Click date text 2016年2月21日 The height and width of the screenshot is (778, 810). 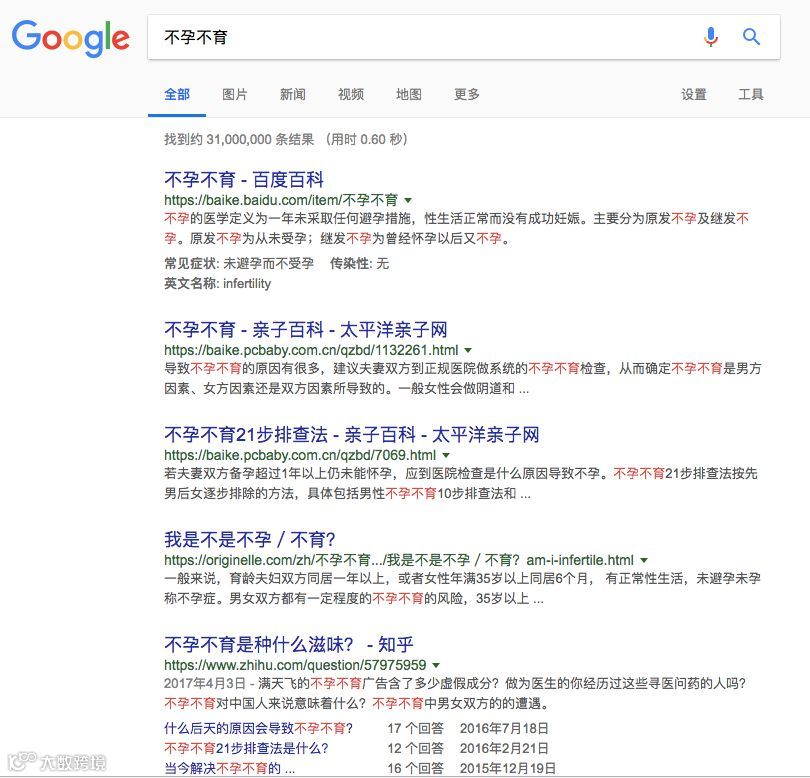point(504,749)
